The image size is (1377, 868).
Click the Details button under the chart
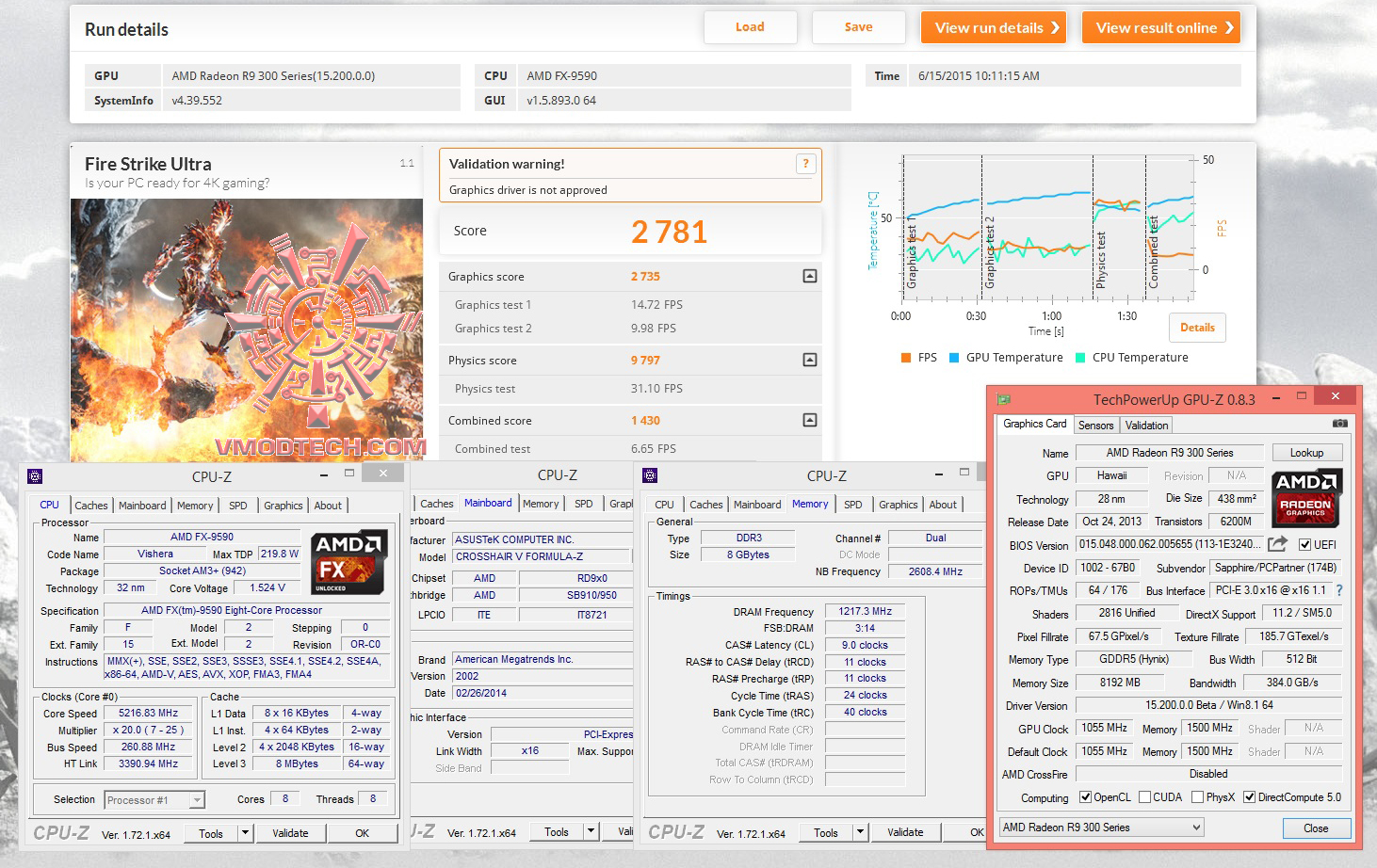1197,328
